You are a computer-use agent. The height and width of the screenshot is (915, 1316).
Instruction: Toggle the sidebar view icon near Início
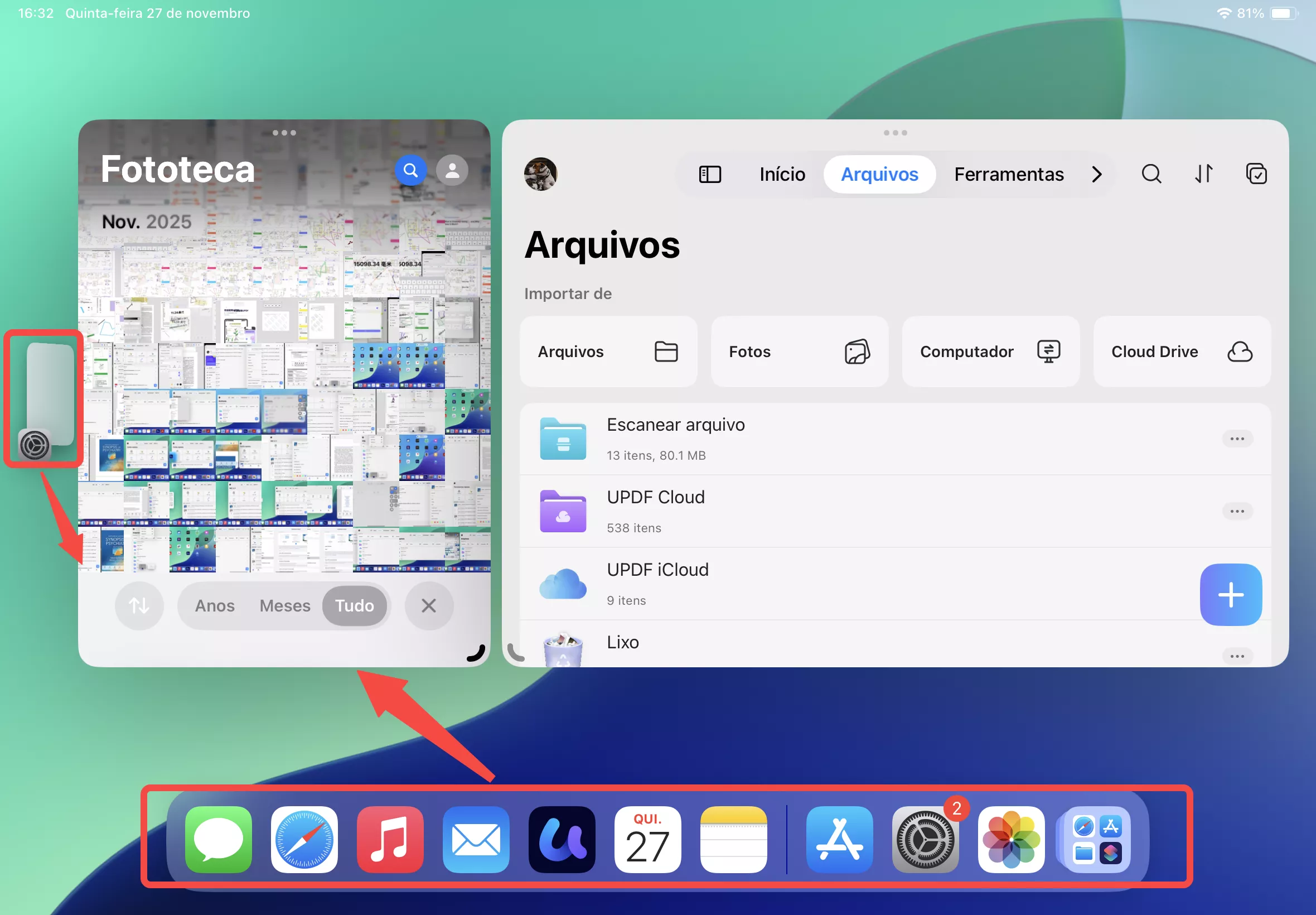(x=710, y=174)
